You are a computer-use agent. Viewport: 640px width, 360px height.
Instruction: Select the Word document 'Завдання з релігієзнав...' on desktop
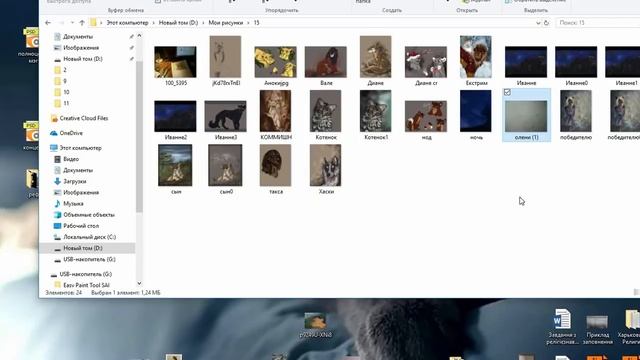(562, 327)
